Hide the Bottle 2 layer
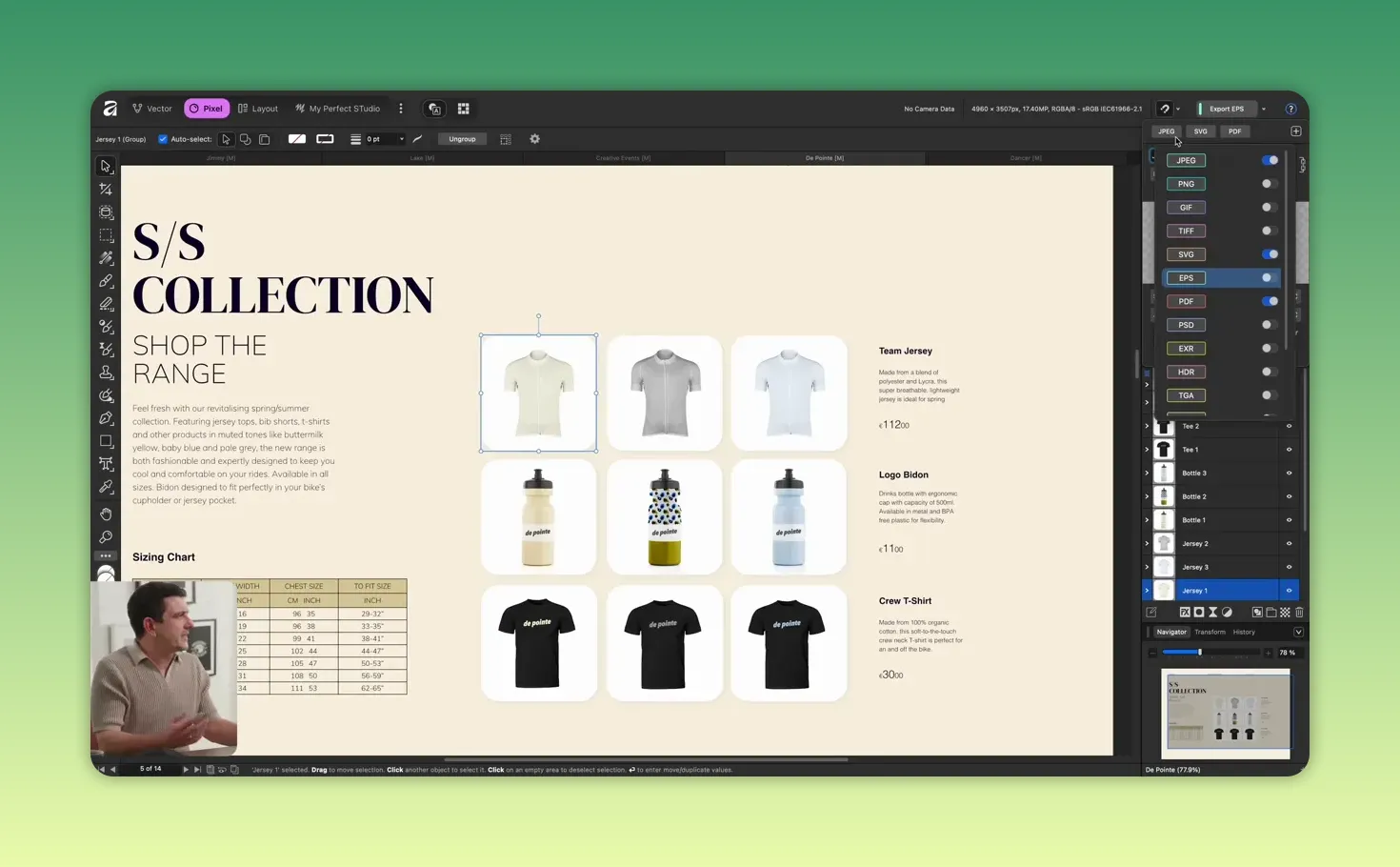 point(1289,496)
